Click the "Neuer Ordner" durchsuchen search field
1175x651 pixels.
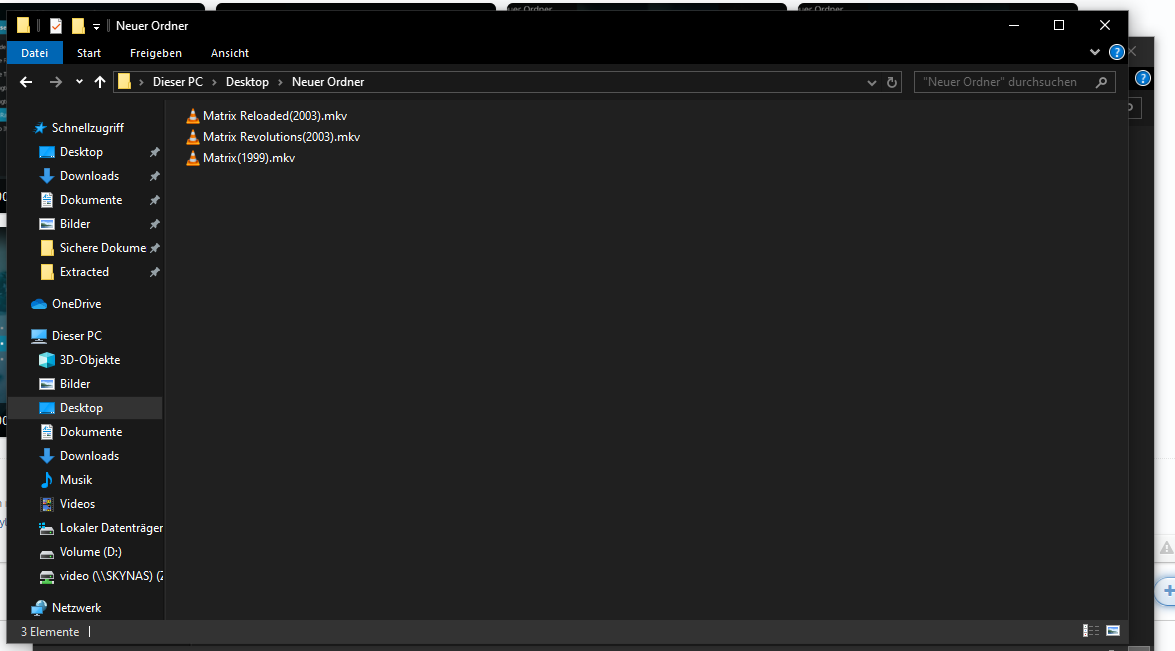1015,82
